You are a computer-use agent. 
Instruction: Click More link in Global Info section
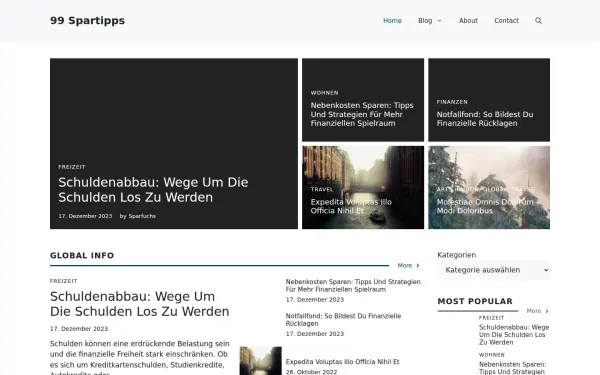[x=408, y=265]
